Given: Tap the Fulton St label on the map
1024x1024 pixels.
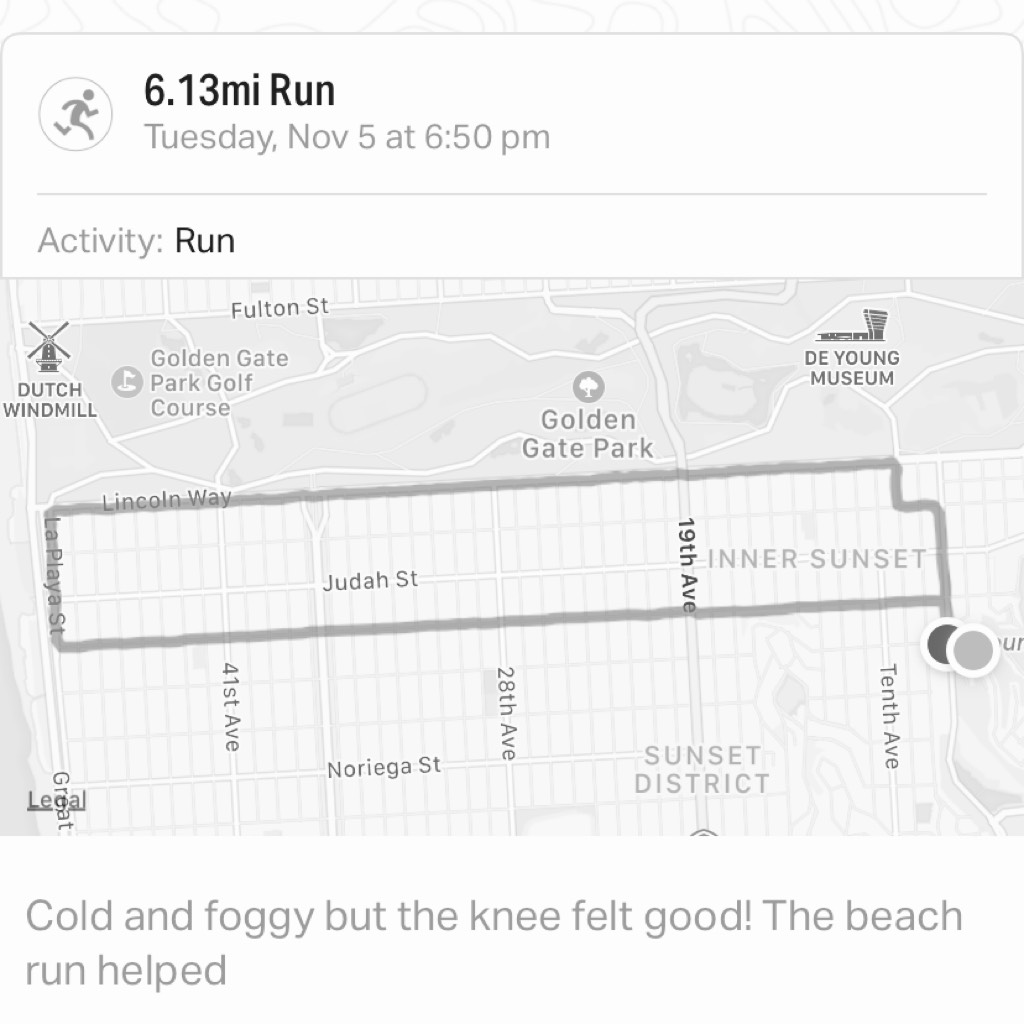Looking at the screenshot, I should pos(280,308).
